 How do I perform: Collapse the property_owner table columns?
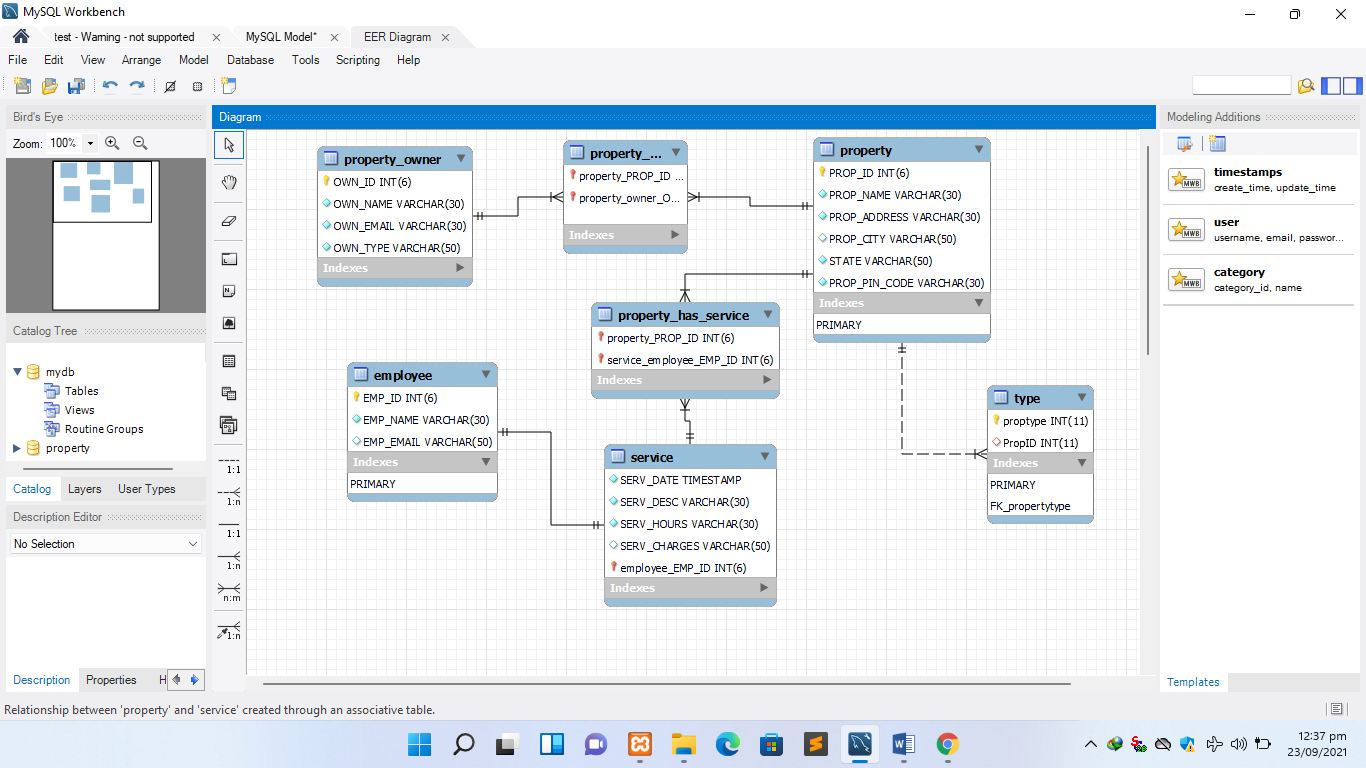(x=461, y=158)
